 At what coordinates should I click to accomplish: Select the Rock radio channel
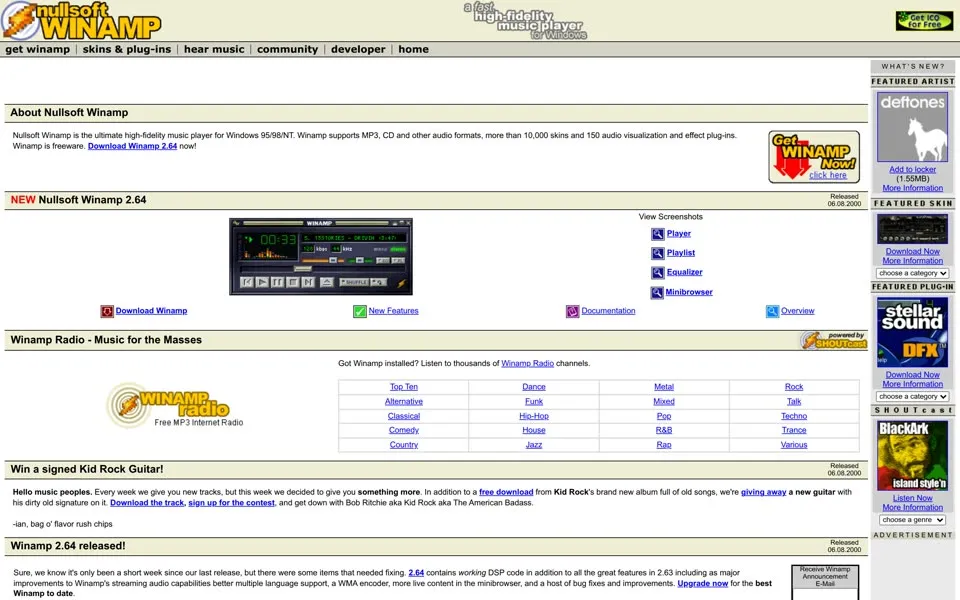click(x=794, y=387)
